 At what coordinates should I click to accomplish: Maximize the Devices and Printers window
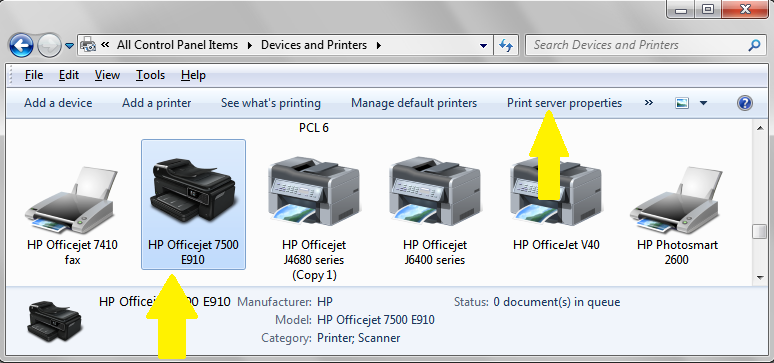pos(708,9)
